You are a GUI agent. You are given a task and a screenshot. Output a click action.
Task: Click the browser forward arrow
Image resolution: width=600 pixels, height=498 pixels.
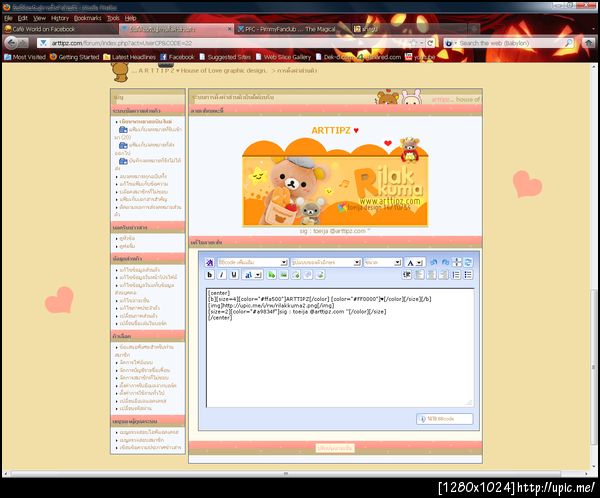tap(23, 43)
